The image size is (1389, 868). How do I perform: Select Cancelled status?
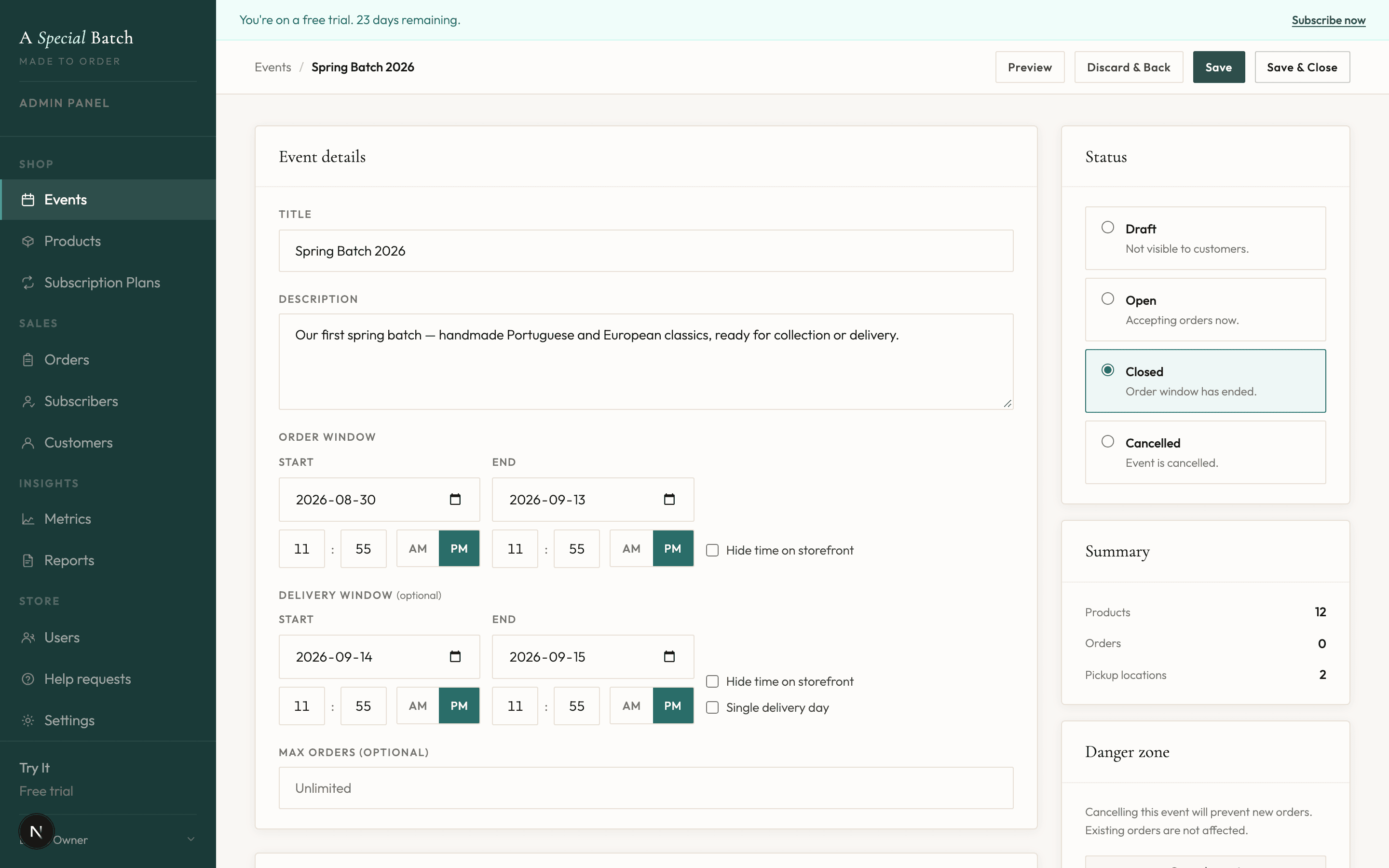1205,452
